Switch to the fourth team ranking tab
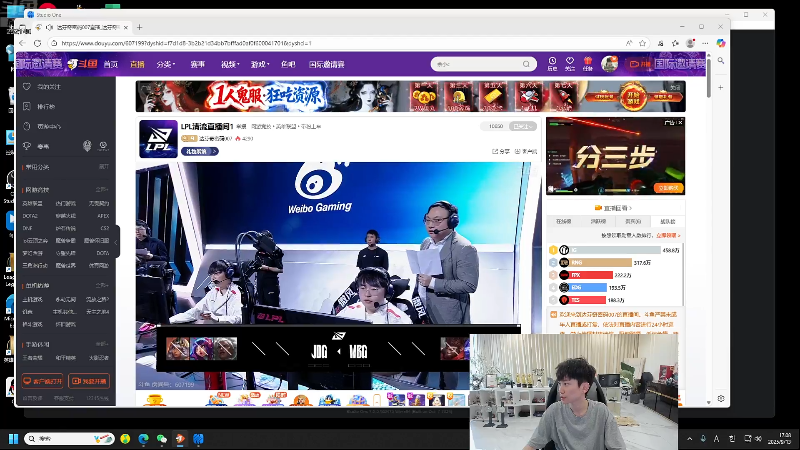The image size is (800, 450). click(x=667, y=221)
